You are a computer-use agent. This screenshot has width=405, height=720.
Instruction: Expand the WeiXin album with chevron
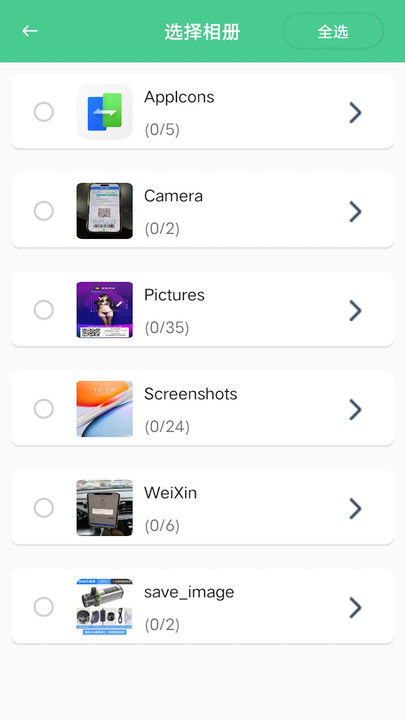pos(355,508)
